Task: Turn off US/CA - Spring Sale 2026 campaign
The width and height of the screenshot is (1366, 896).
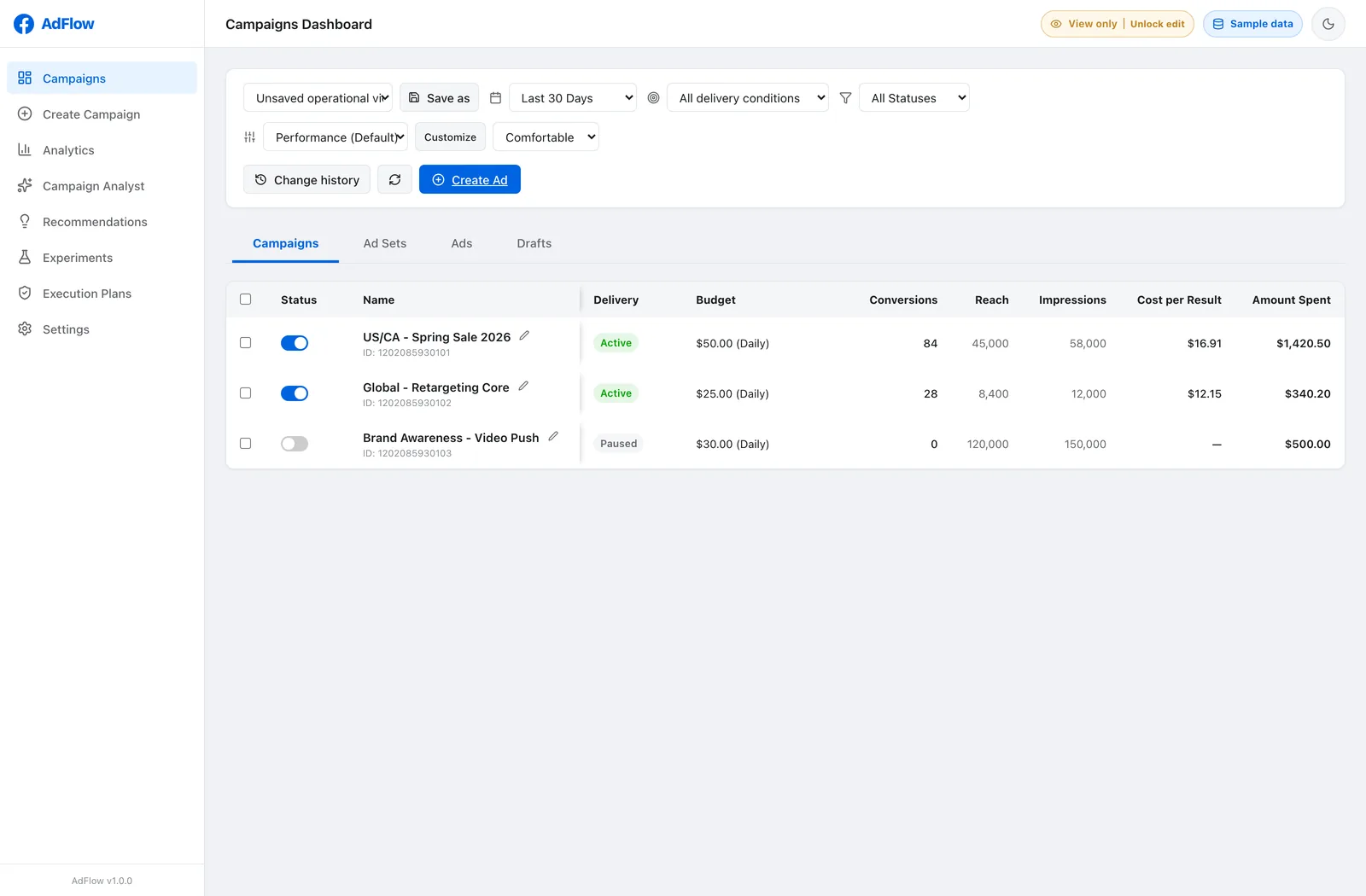Action: [295, 343]
